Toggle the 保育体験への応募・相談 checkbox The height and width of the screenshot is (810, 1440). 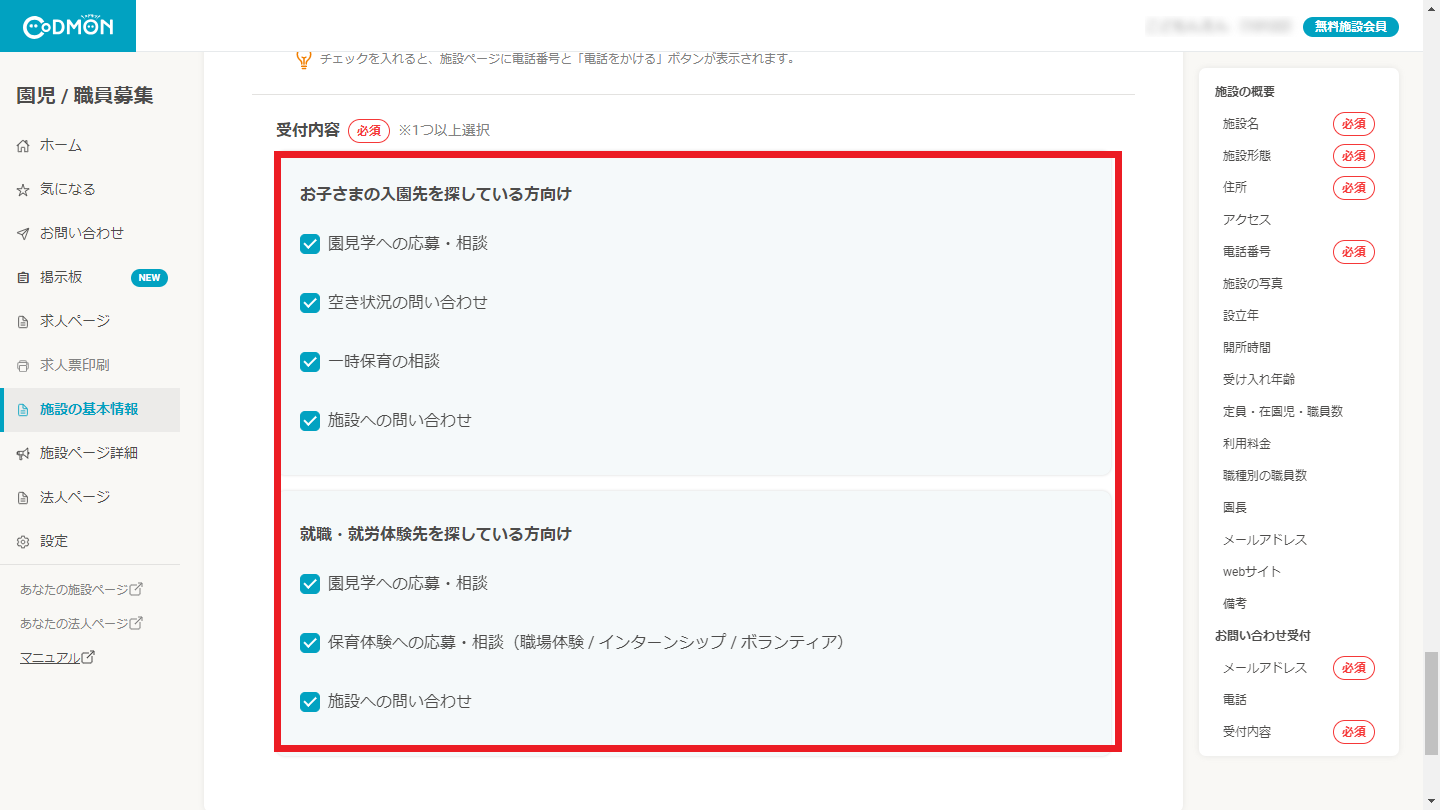click(x=310, y=643)
